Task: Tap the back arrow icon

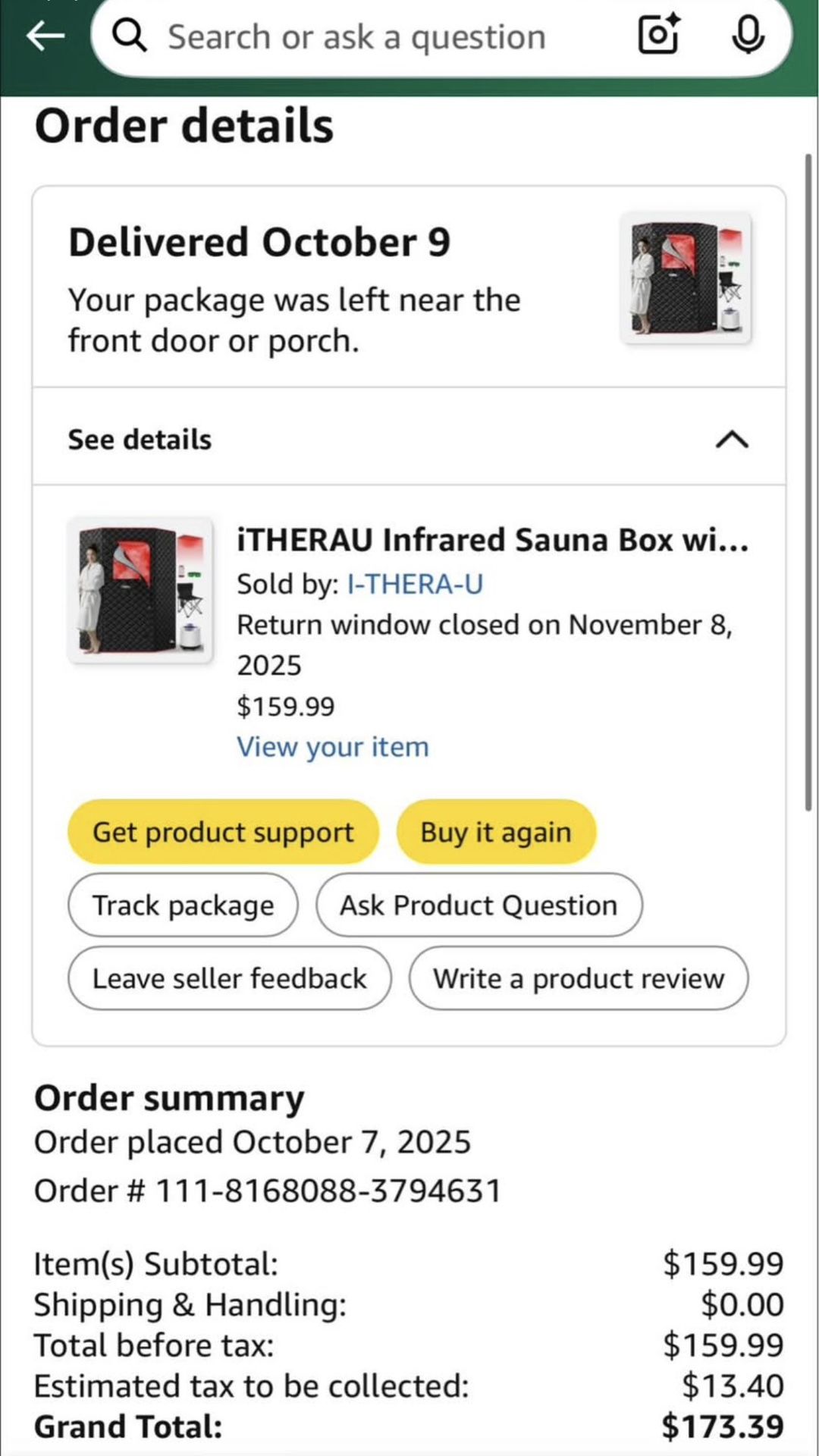Action: coord(45,36)
